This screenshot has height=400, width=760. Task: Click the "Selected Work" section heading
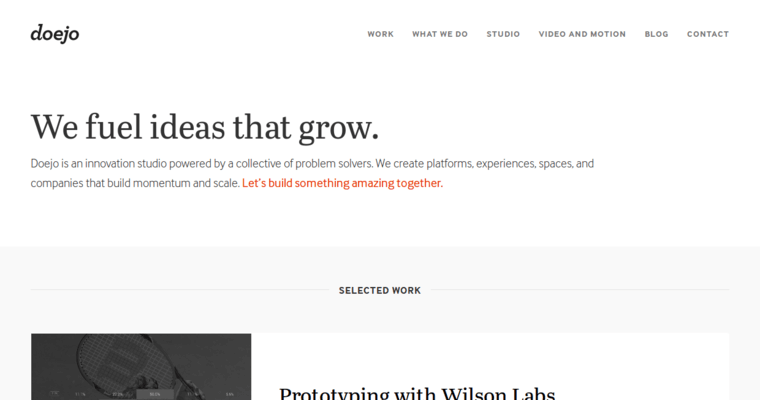380,290
